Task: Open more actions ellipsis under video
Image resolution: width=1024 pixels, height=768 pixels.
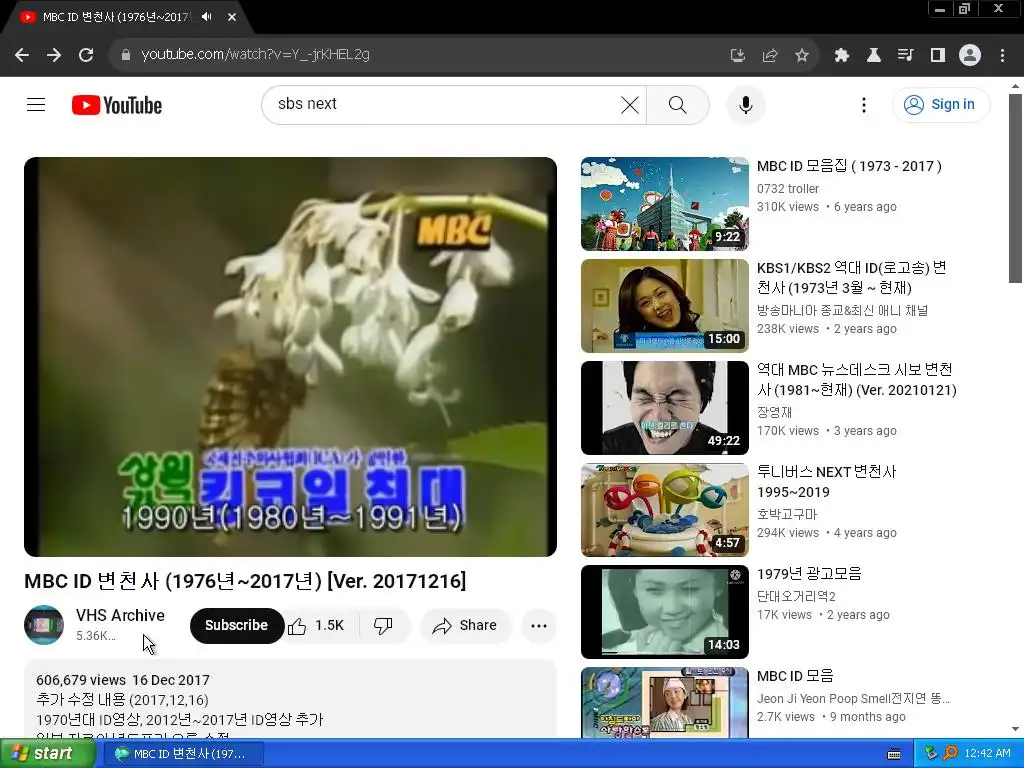Action: click(x=539, y=626)
